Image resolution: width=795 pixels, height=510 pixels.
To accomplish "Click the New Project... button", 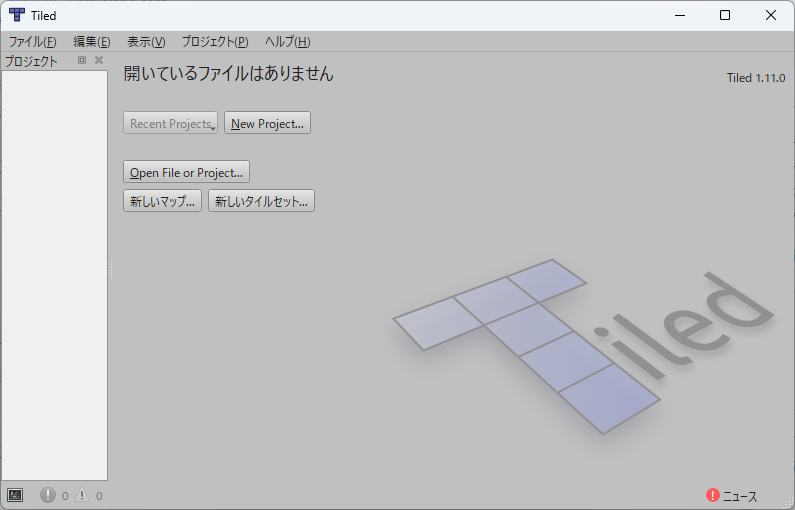I will click(267, 123).
